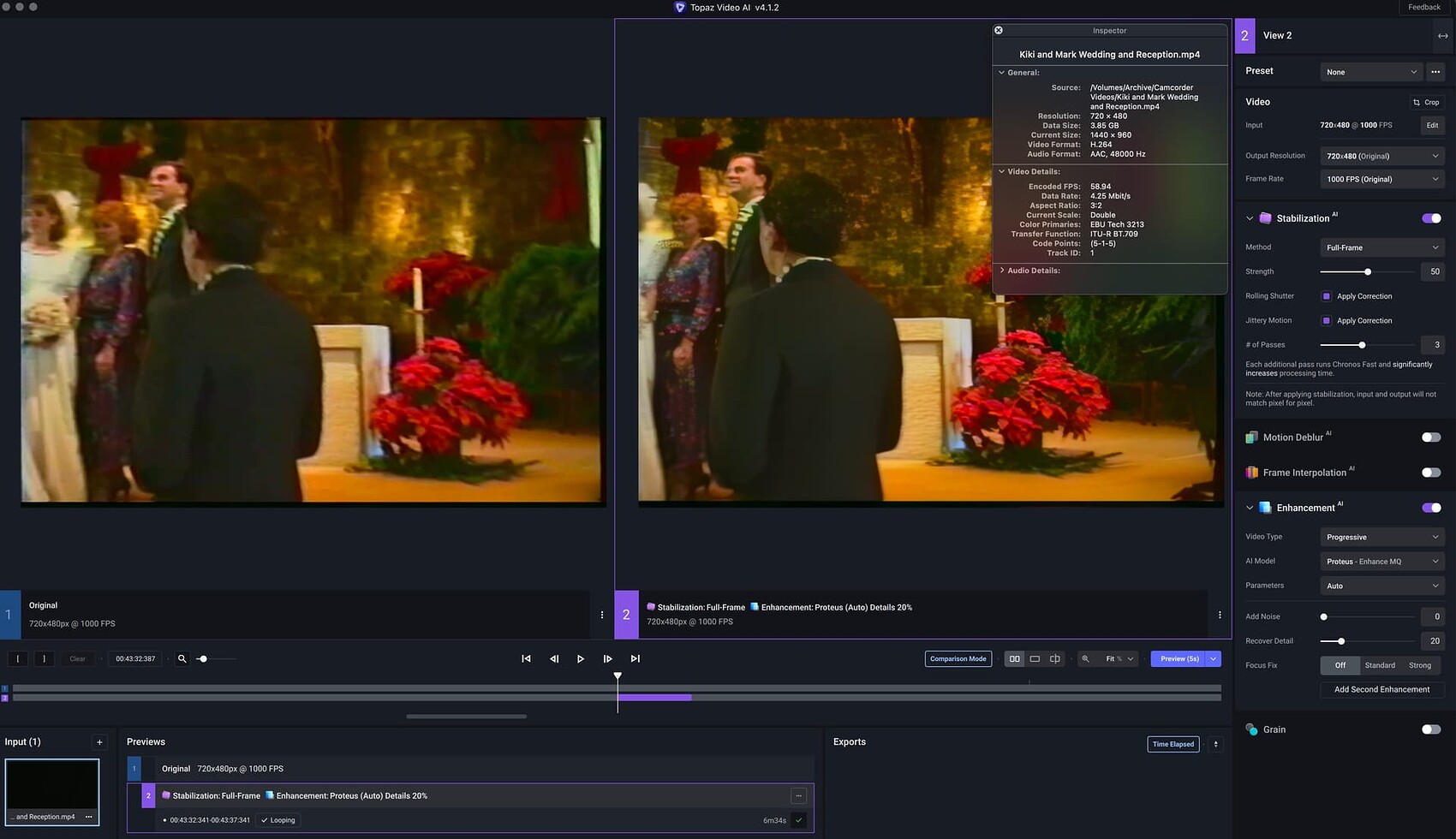Start a Preview (5s) render
Screen dimensions: 1456x839
(1179, 658)
